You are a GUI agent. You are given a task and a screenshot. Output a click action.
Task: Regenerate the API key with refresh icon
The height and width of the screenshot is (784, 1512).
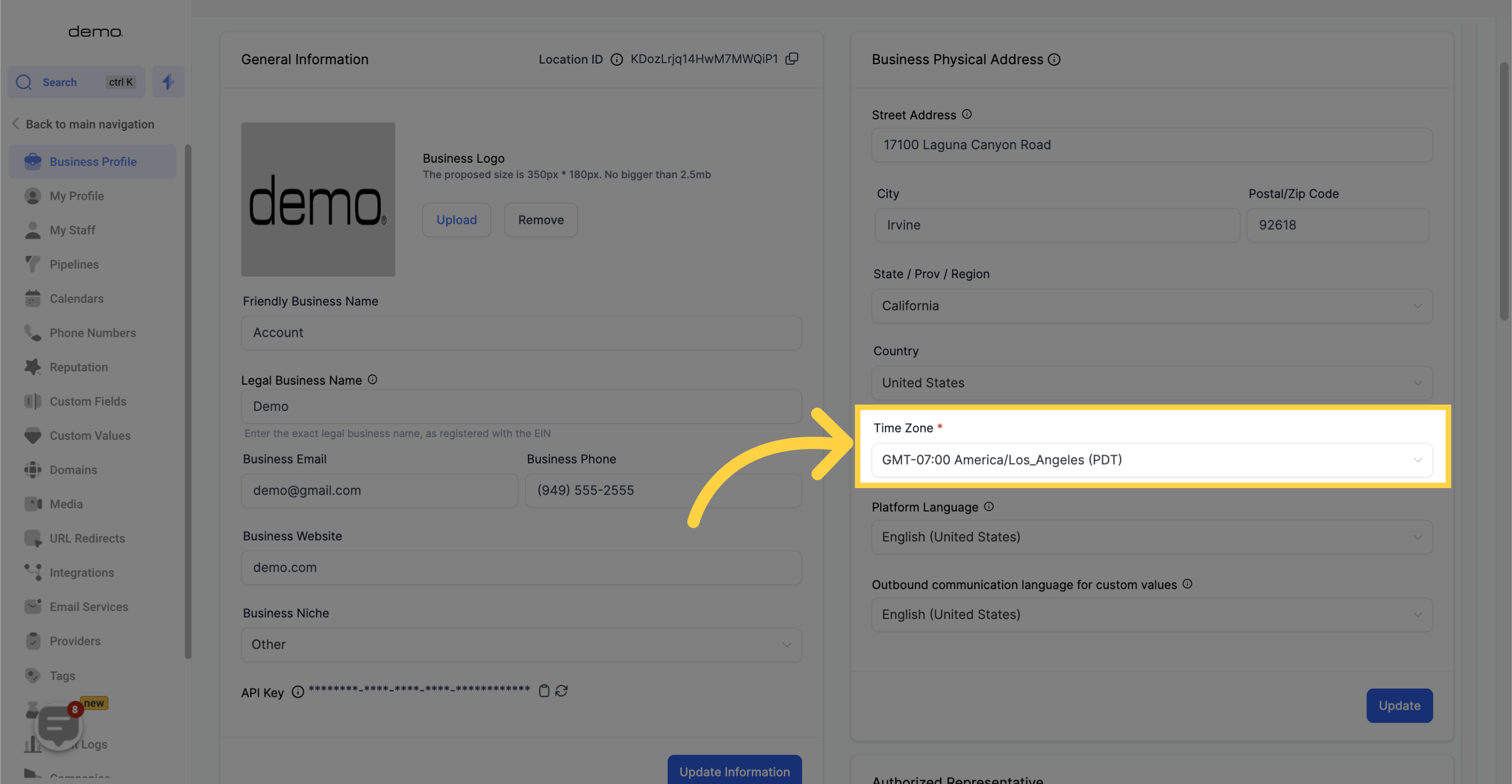(561, 691)
